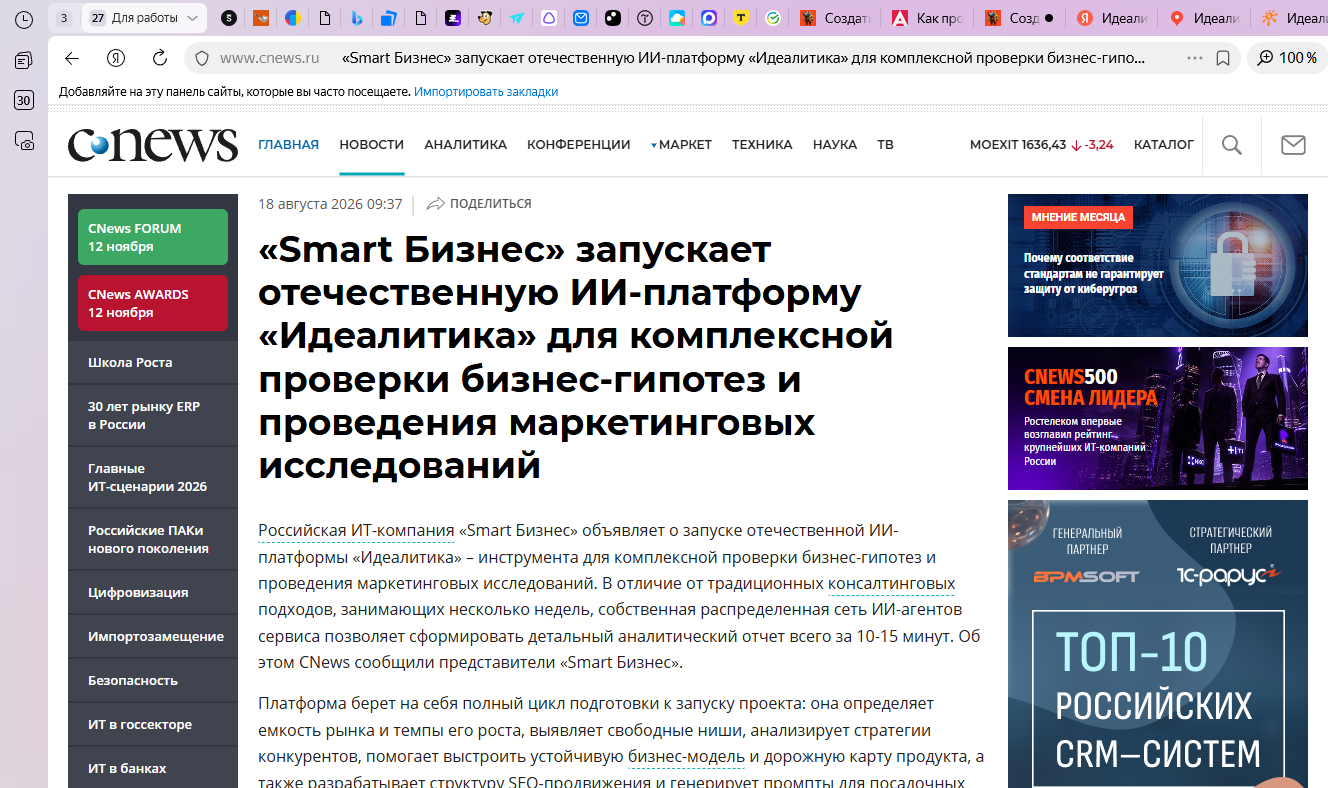Click the Импортировать закладки link
The image size is (1328, 788).
click(486, 92)
